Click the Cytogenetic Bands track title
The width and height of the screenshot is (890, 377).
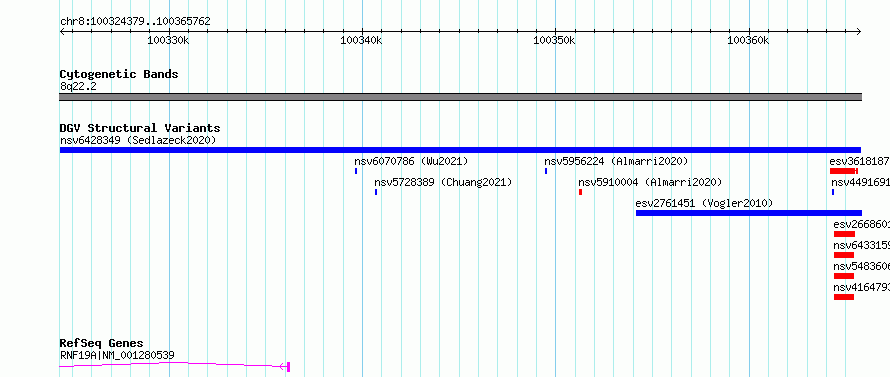coord(119,74)
